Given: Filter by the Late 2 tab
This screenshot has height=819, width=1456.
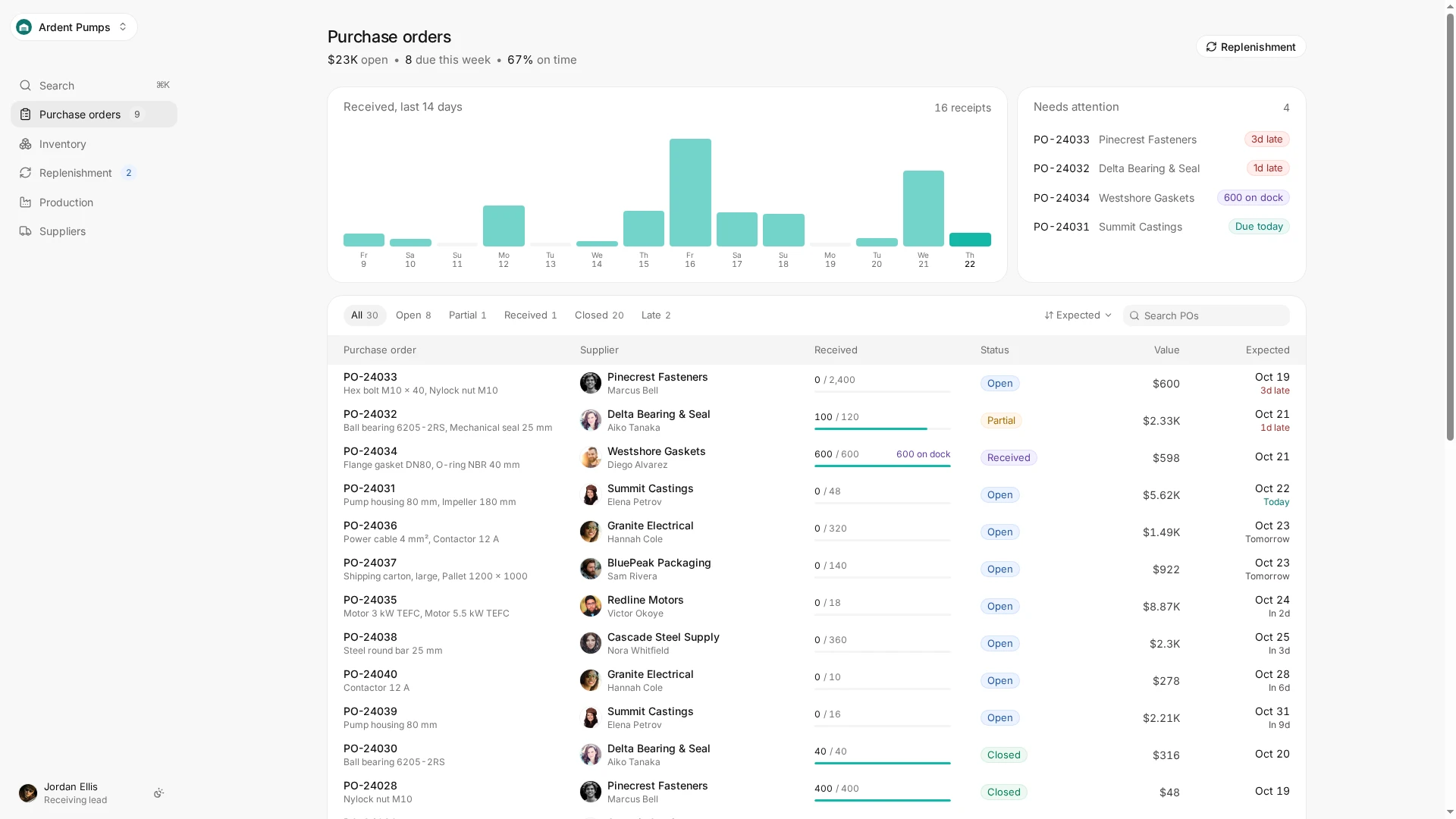Looking at the screenshot, I should point(656,315).
